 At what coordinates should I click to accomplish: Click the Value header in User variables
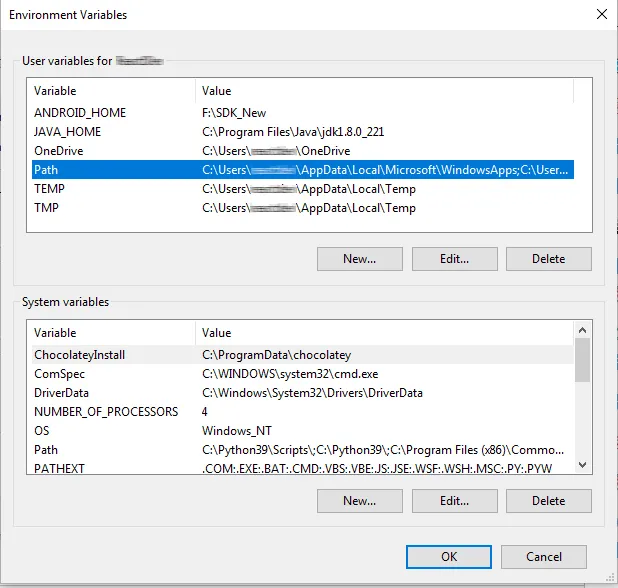(x=385, y=91)
